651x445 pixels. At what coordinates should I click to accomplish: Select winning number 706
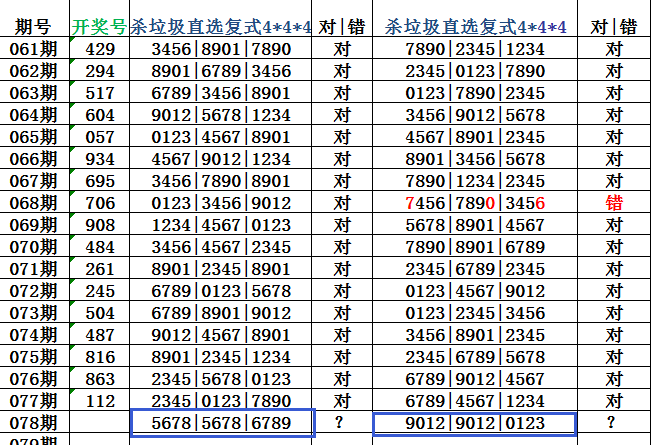(100, 202)
